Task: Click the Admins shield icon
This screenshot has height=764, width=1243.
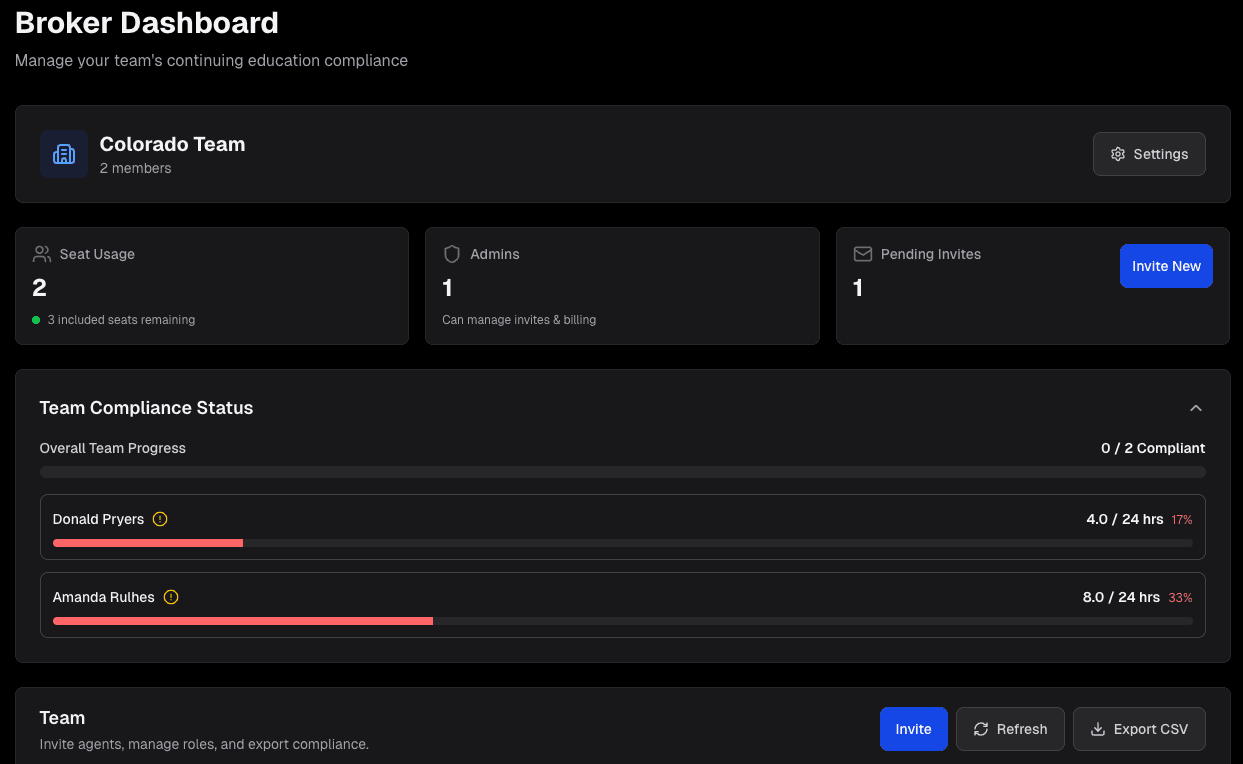Action: 452,254
